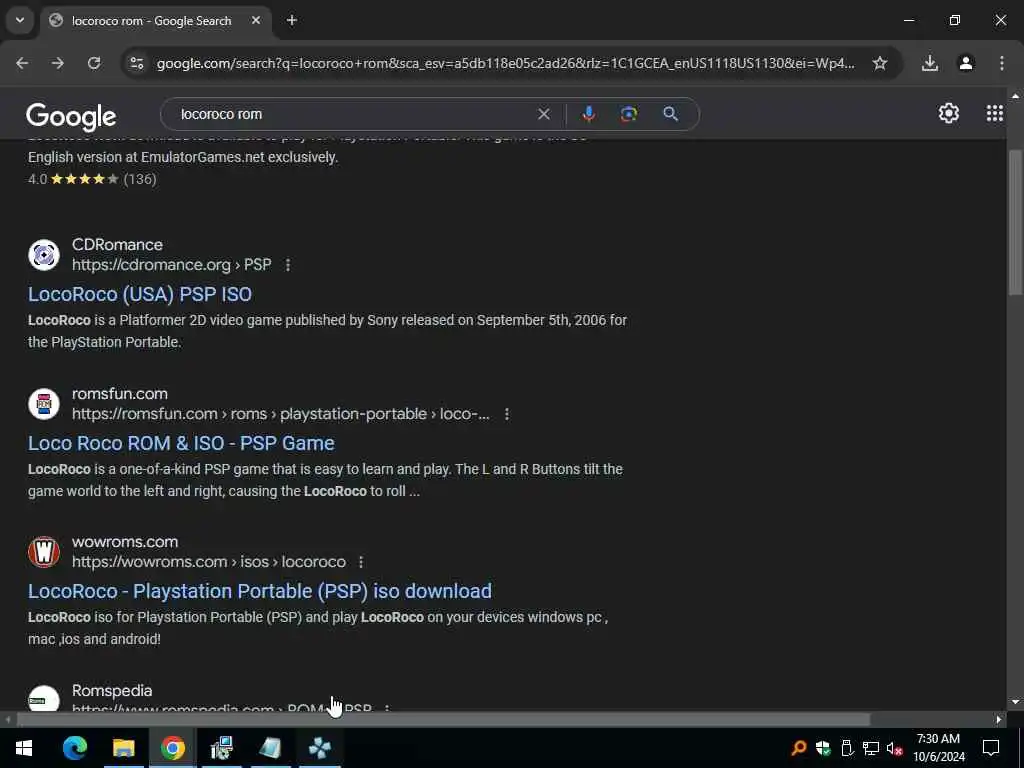The height and width of the screenshot is (768, 1024).
Task: Open more options for romsfun.com result
Action: tap(507, 414)
